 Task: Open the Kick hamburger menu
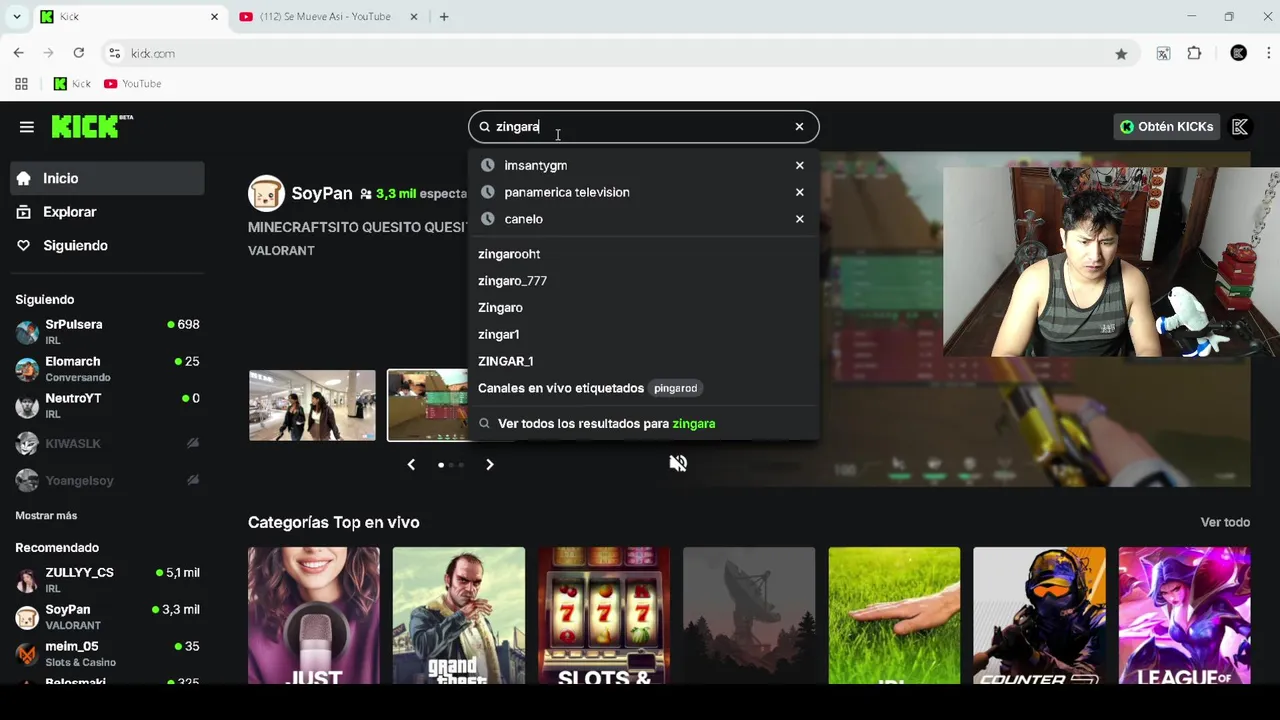pos(27,127)
